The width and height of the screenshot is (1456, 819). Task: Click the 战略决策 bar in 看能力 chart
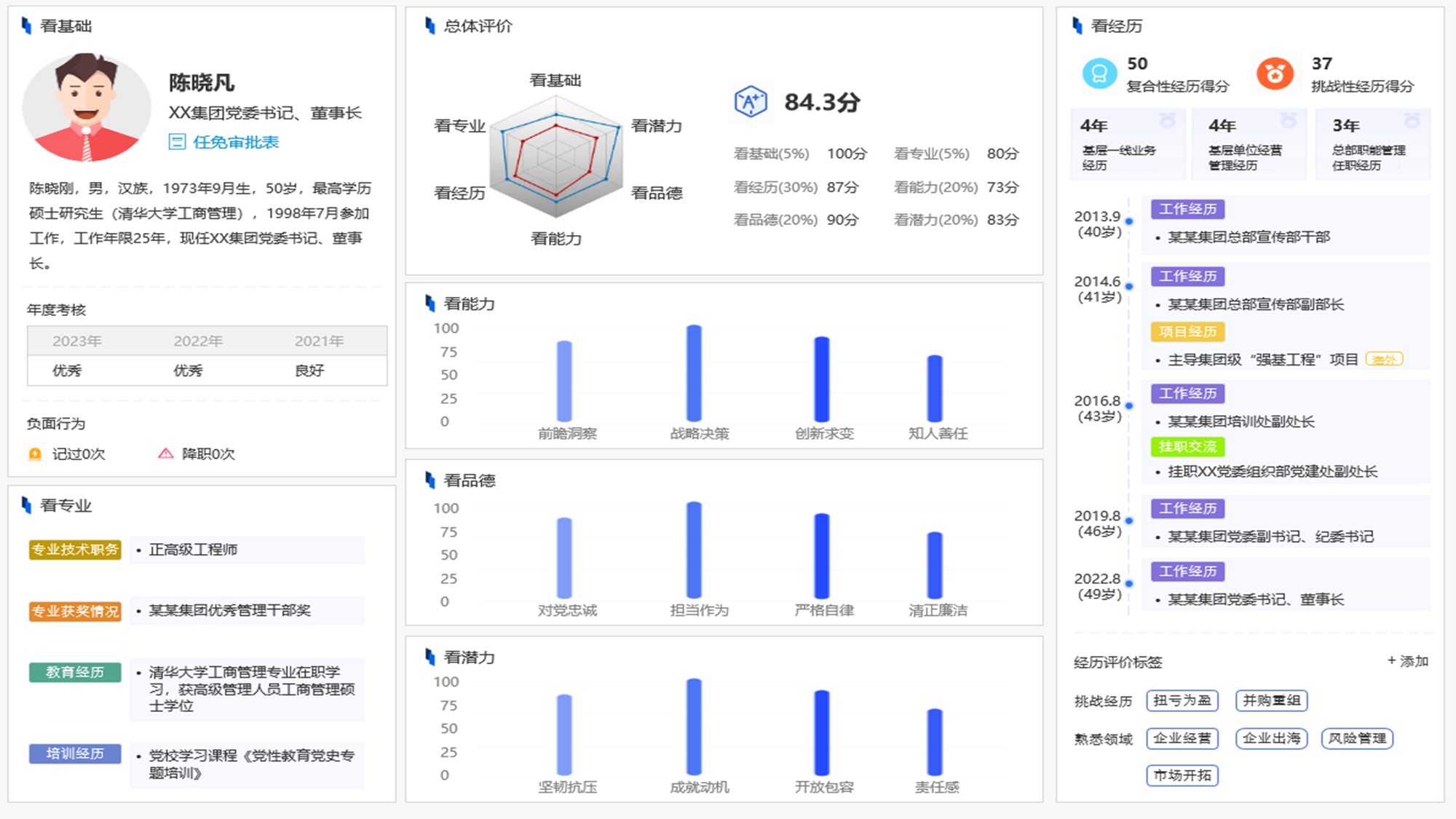click(x=694, y=373)
